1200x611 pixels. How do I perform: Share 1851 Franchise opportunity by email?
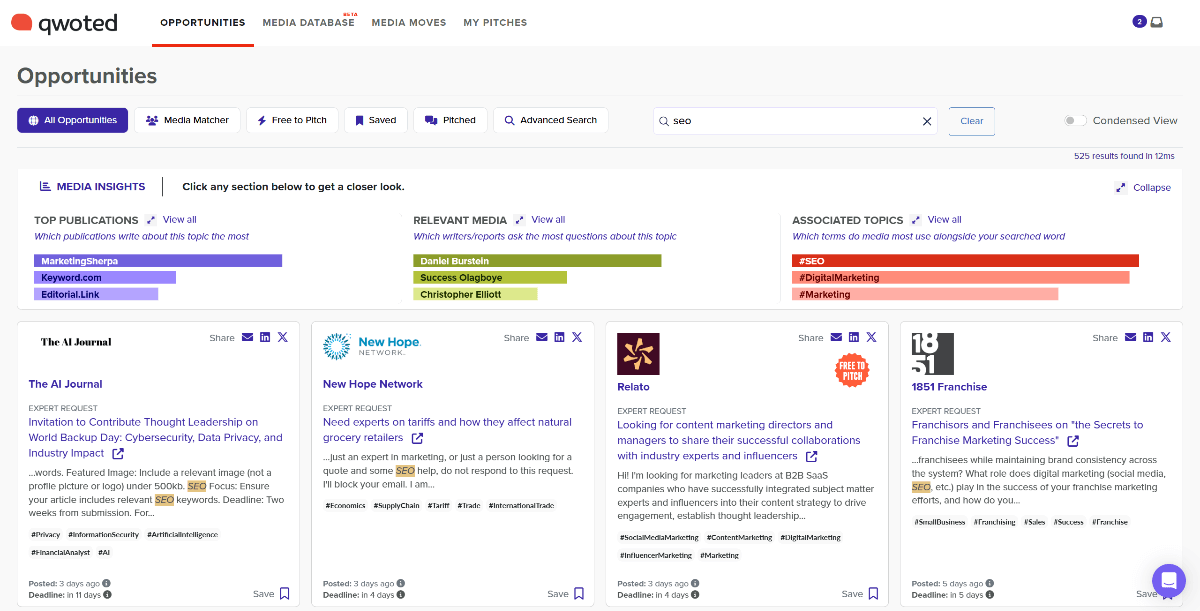(1130, 338)
